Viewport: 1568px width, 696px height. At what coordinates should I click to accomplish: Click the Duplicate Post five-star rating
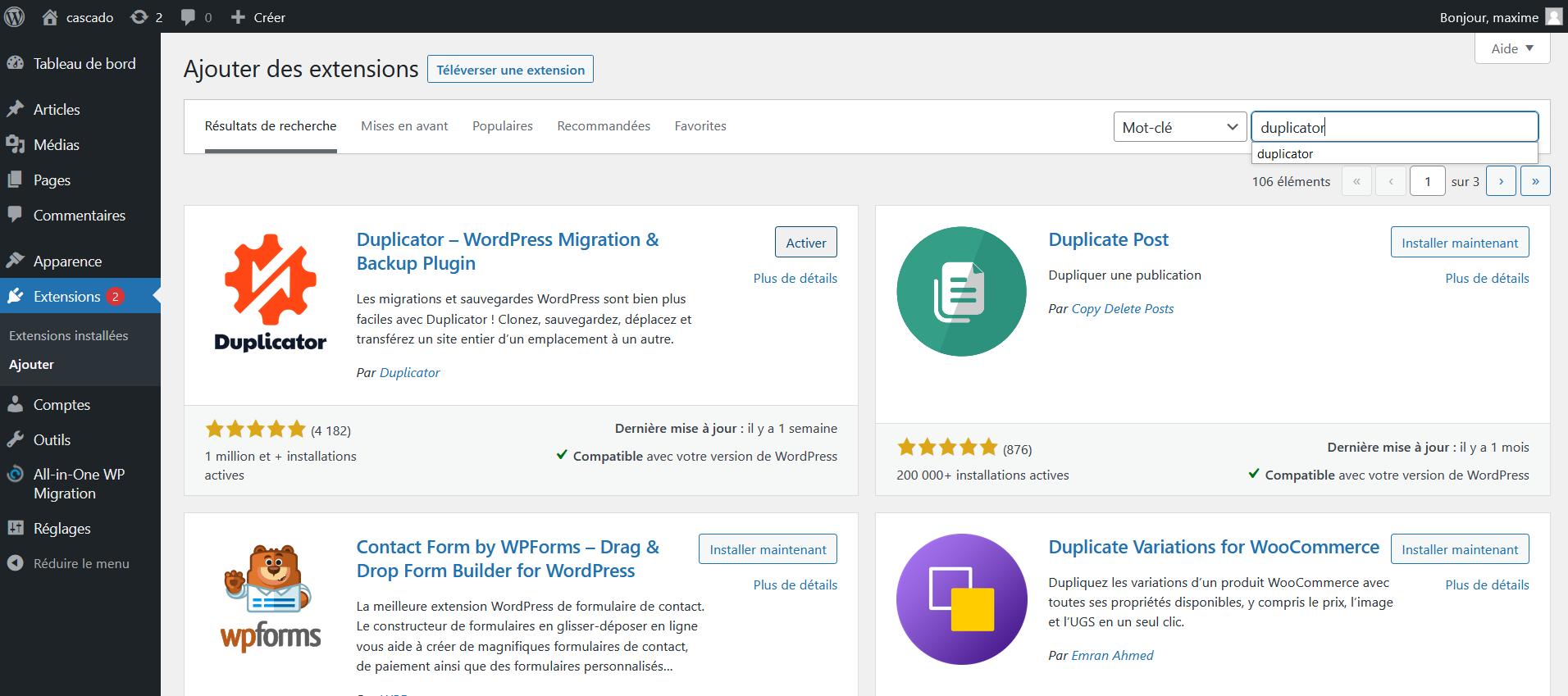(x=947, y=448)
